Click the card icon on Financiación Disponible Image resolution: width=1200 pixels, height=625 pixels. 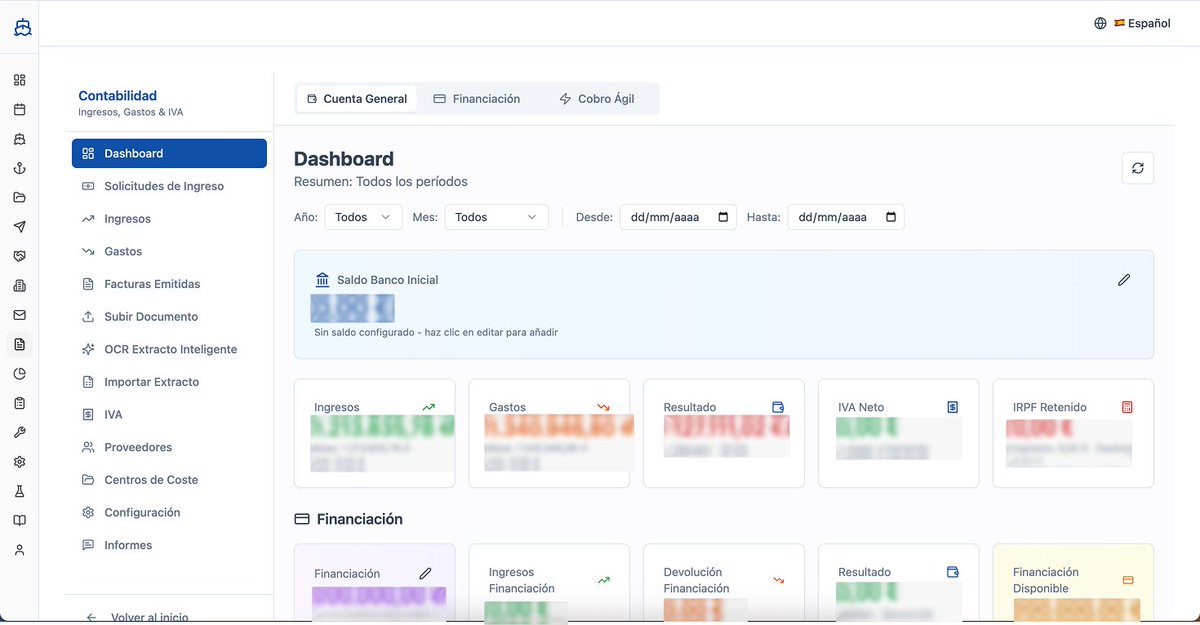pos(1128,580)
